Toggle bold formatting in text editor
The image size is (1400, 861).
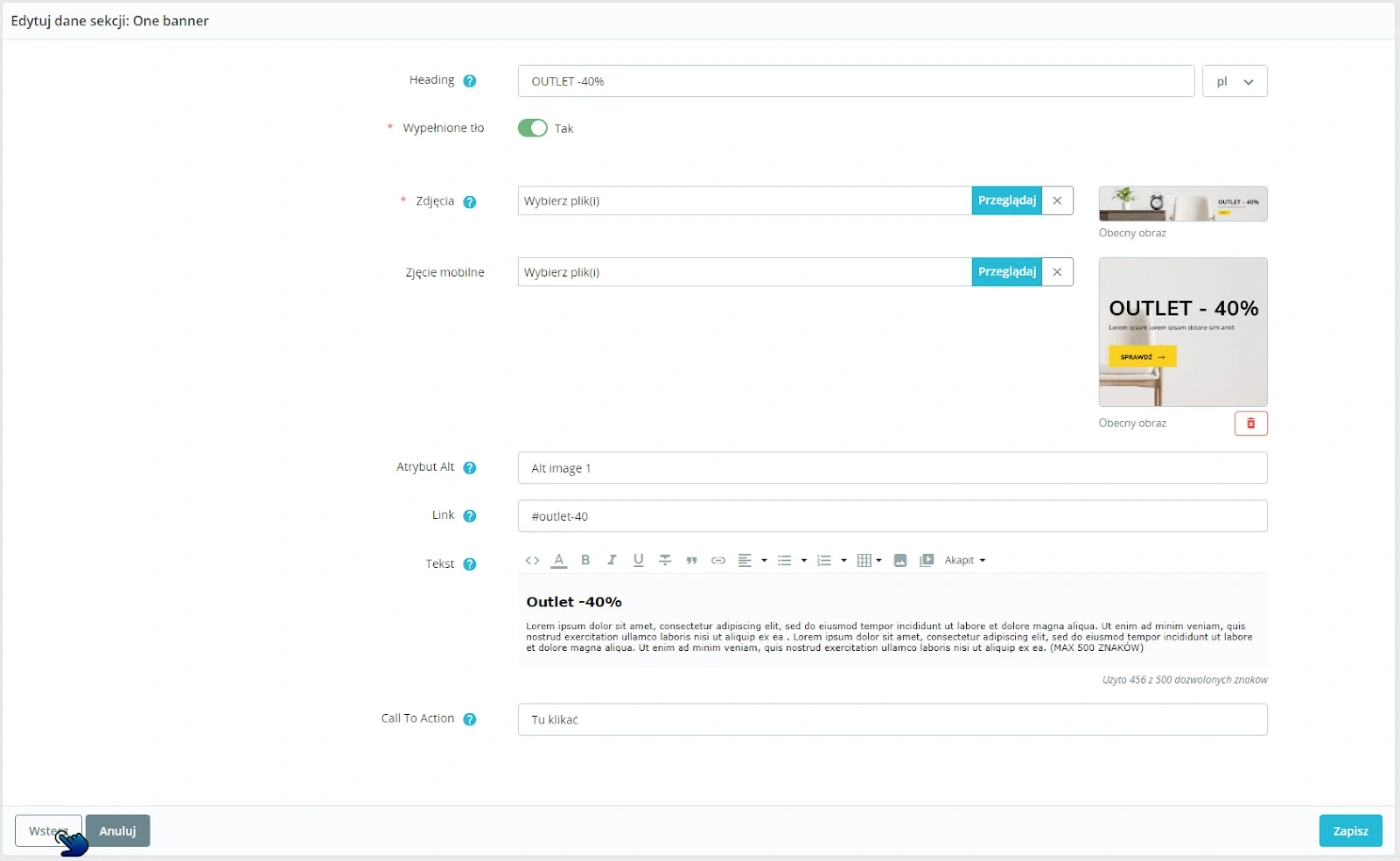[x=585, y=560]
